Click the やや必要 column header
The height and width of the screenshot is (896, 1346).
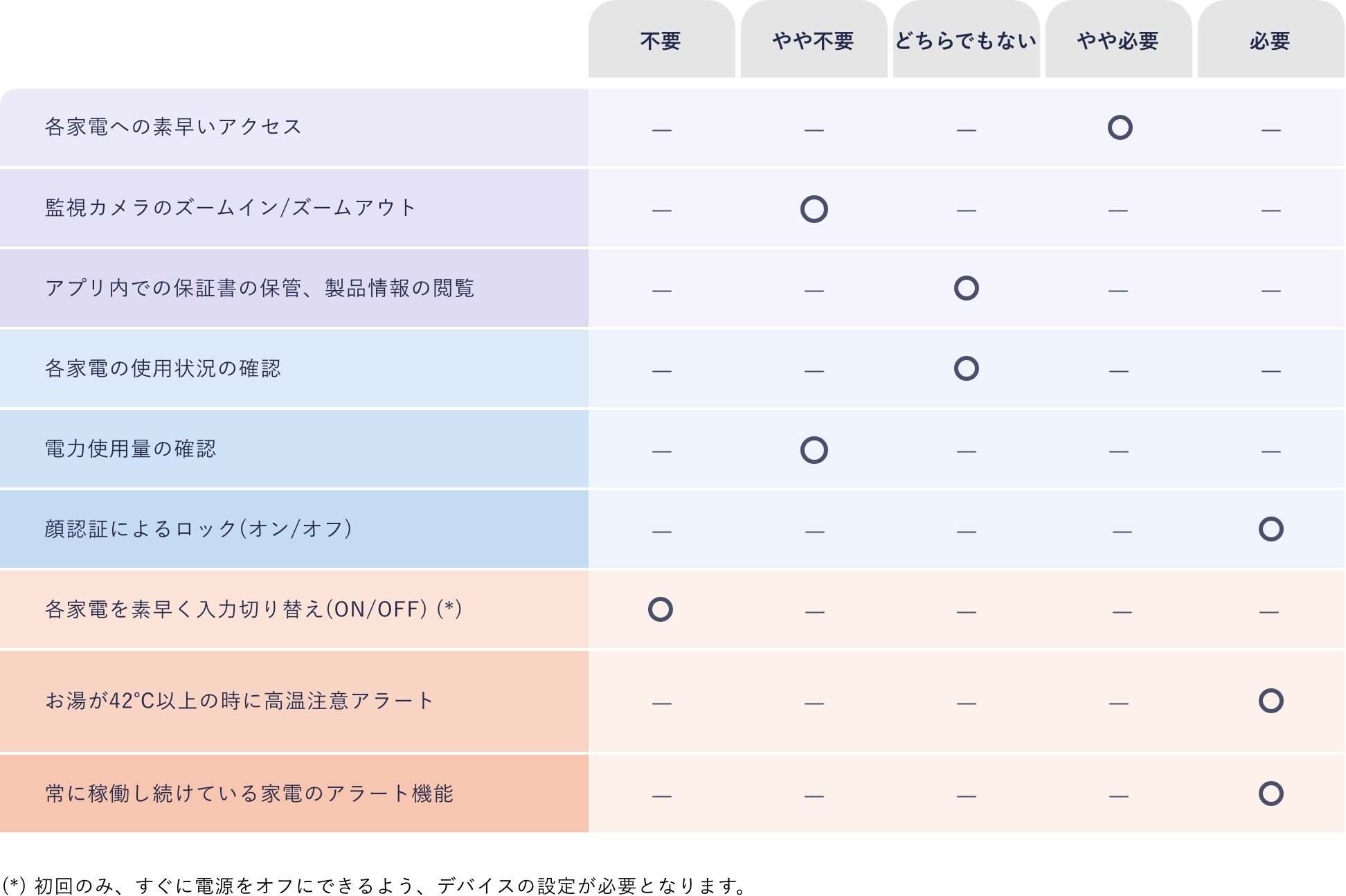(x=1118, y=42)
